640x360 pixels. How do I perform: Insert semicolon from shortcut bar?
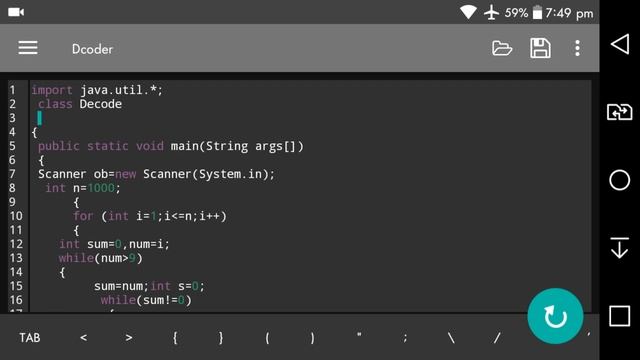pos(405,338)
